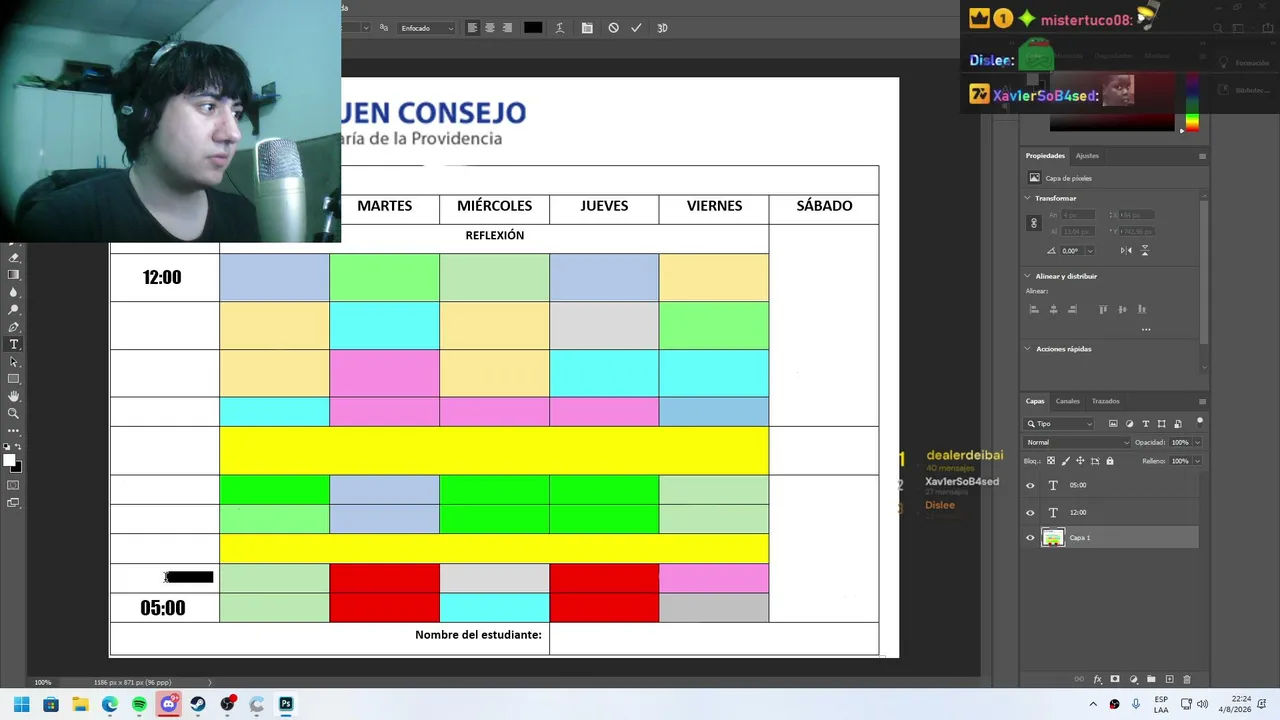
Task: Select the Horizontal Type tool
Action: pos(14,344)
